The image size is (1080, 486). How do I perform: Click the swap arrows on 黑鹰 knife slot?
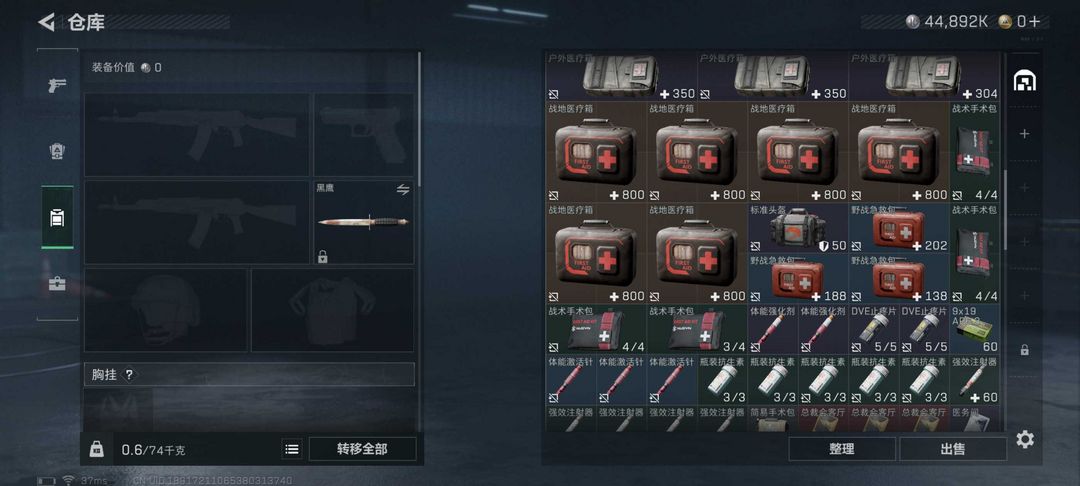click(x=403, y=189)
